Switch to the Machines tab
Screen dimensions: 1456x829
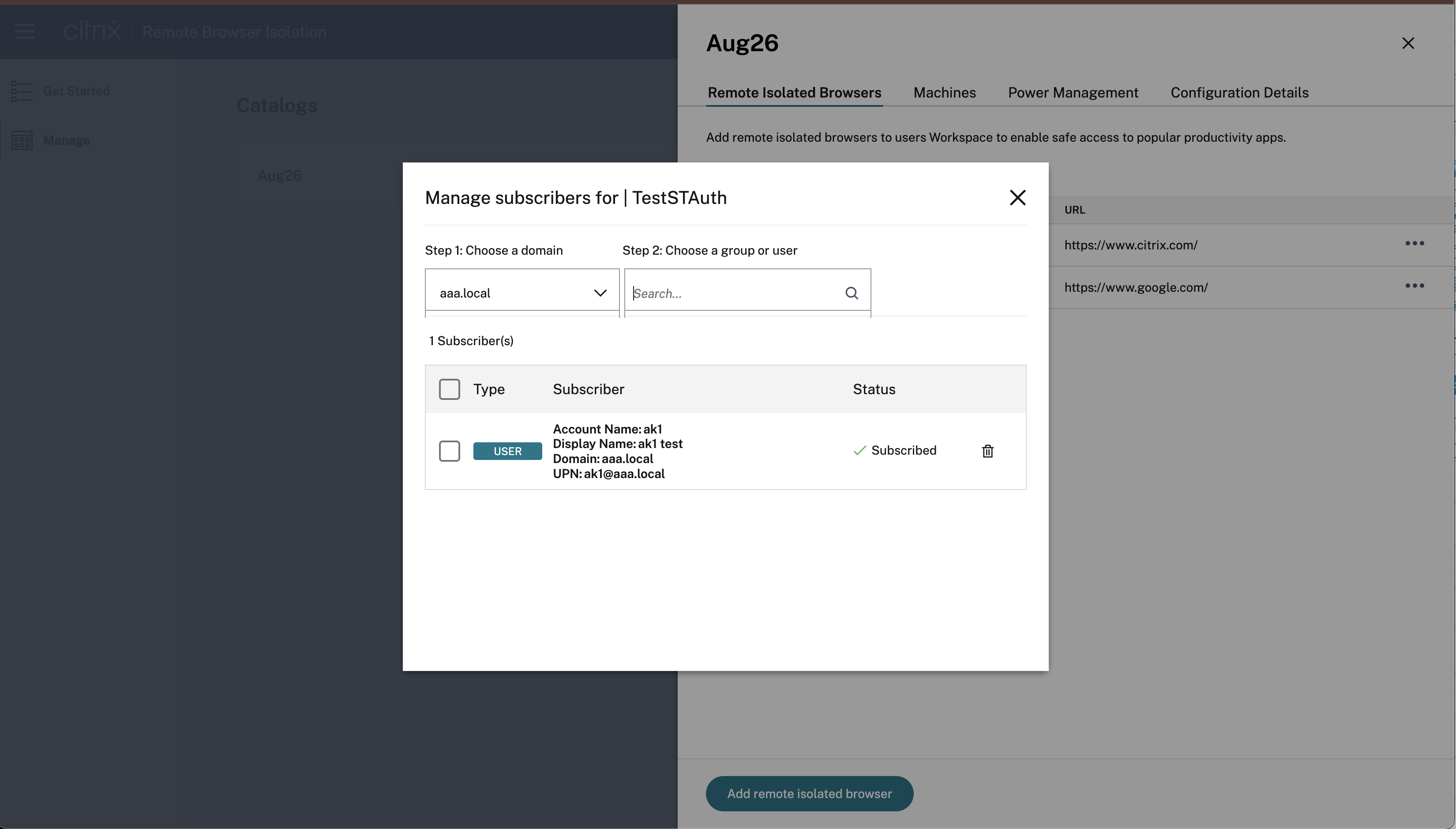coord(944,91)
